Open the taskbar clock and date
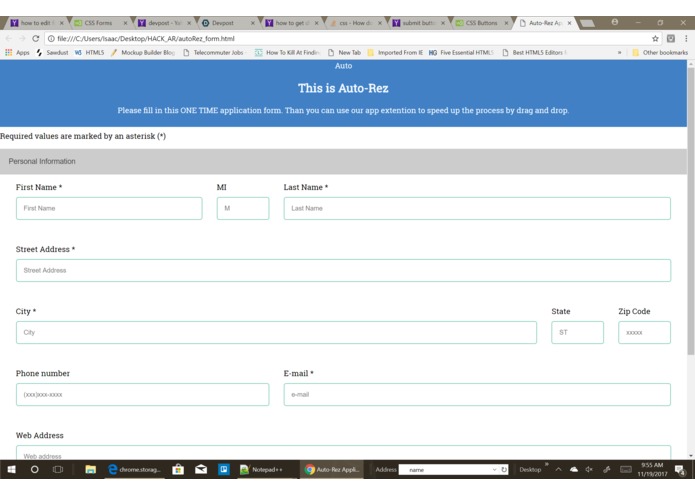 (652, 470)
